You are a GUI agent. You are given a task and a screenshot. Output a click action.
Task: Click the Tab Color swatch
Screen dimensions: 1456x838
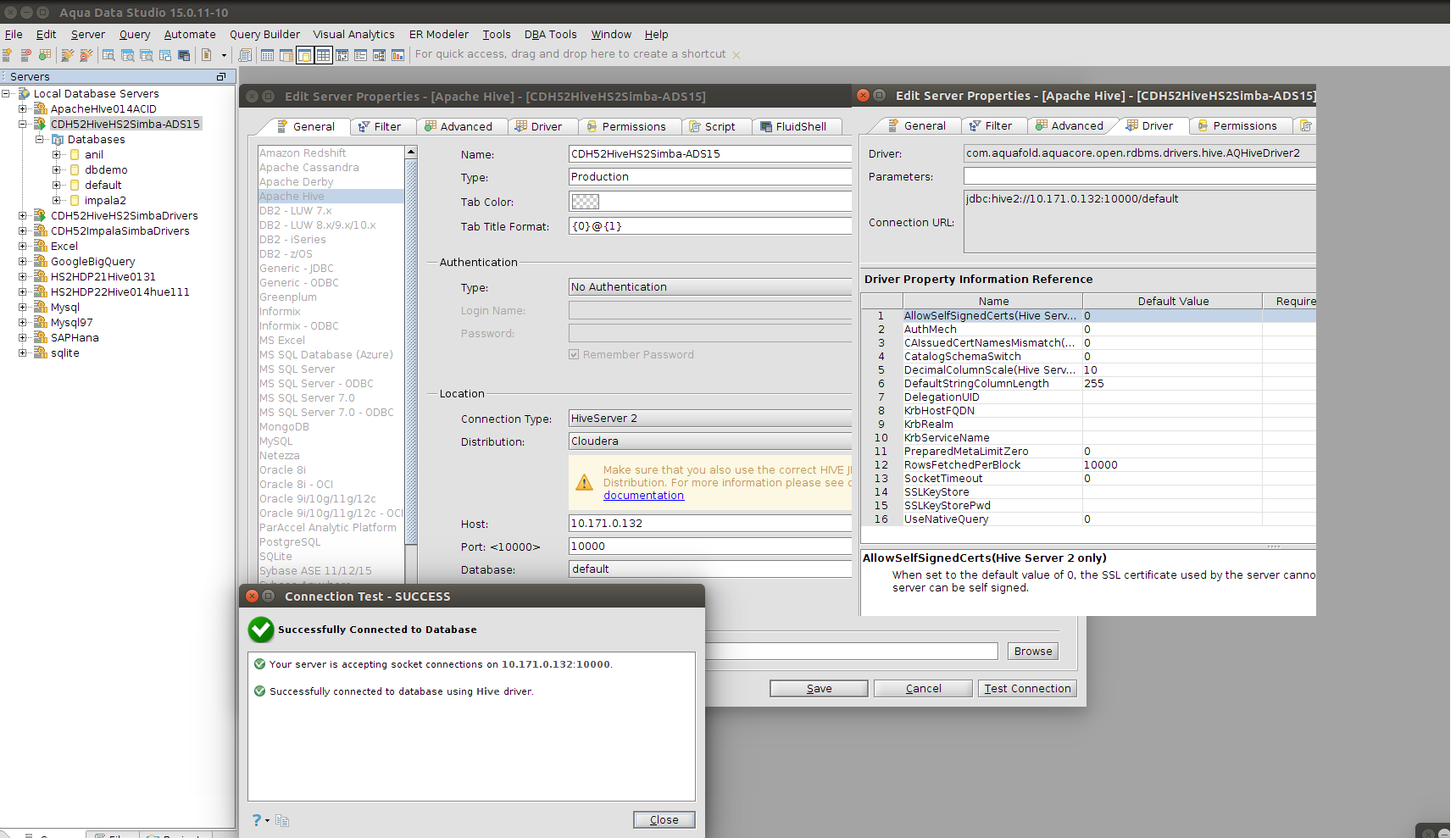tap(586, 202)
